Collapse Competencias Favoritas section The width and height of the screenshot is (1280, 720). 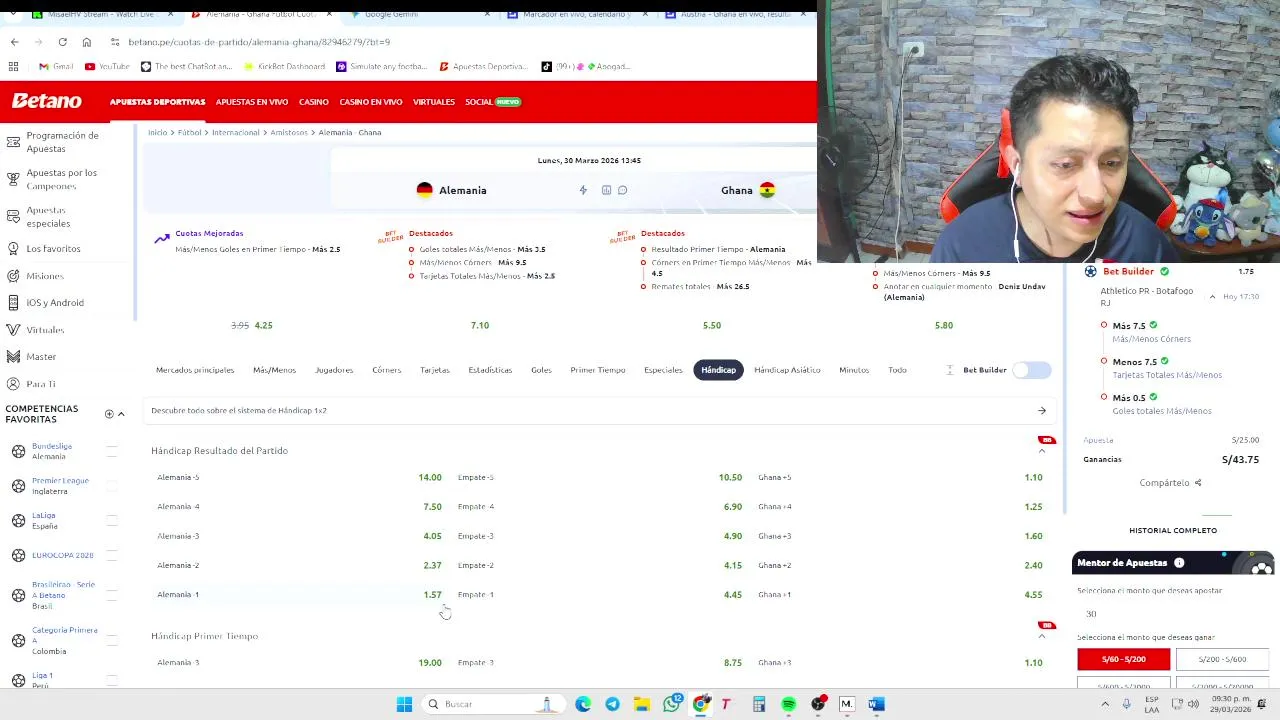pyautogui.click(x=121, y=414)
